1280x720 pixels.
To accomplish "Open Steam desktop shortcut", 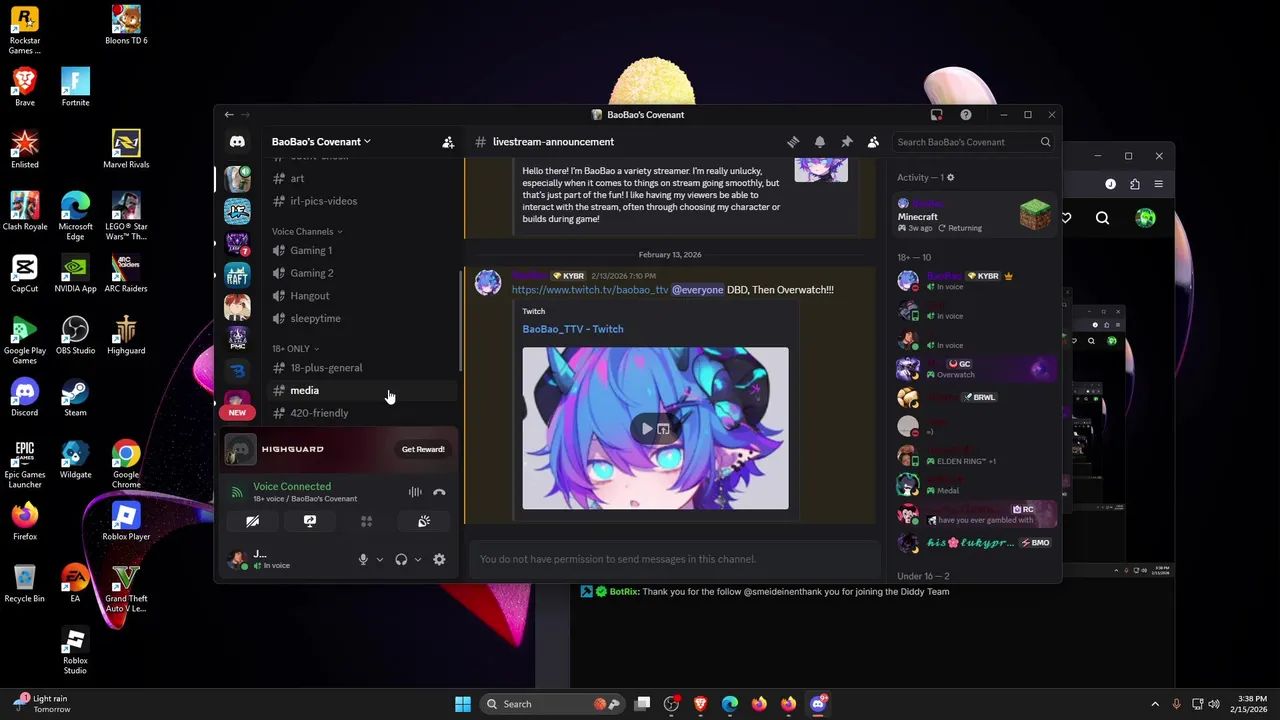I will click(x=75, y=398).
